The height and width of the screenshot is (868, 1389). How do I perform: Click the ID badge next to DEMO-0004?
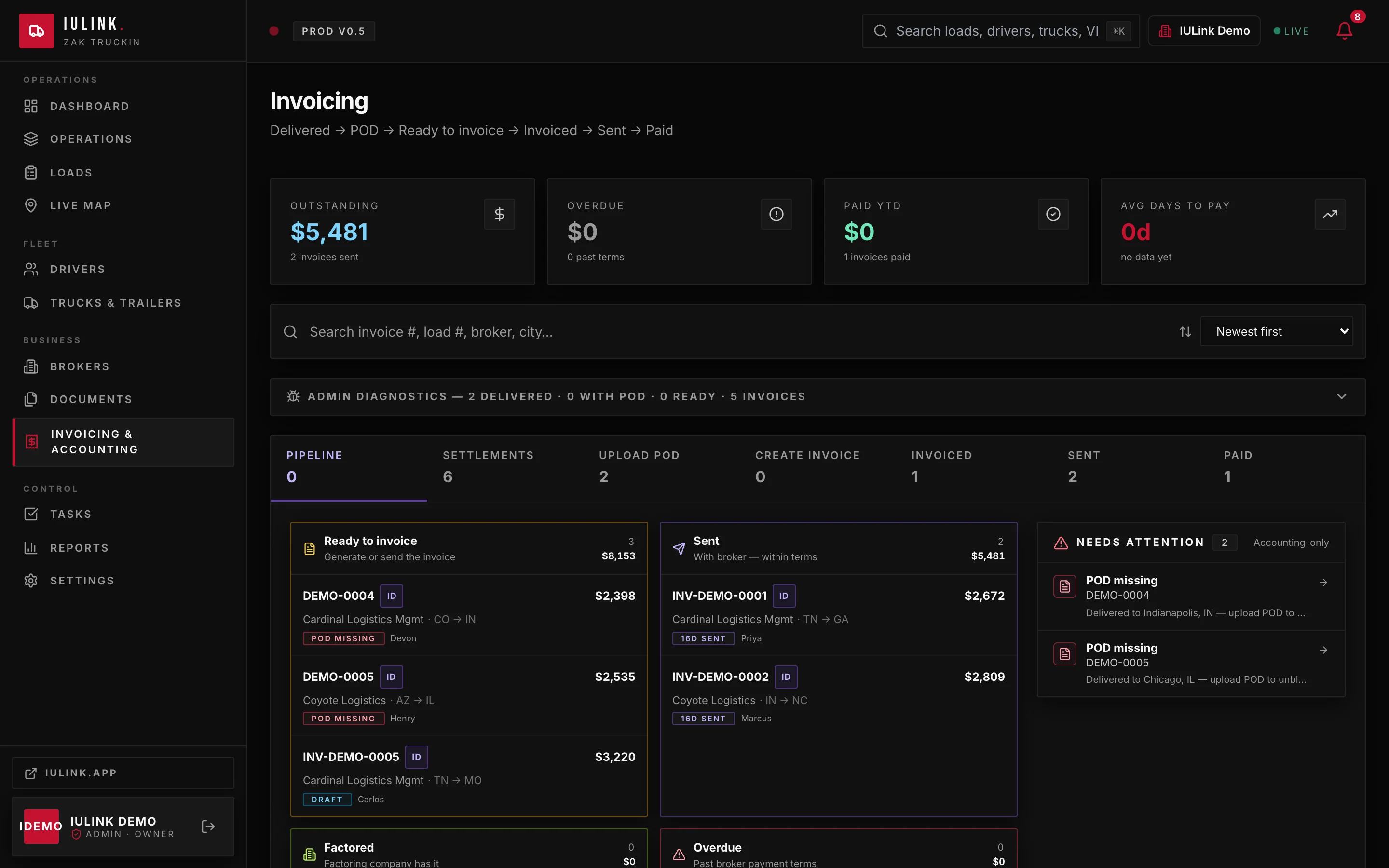[x=392, y=596]
